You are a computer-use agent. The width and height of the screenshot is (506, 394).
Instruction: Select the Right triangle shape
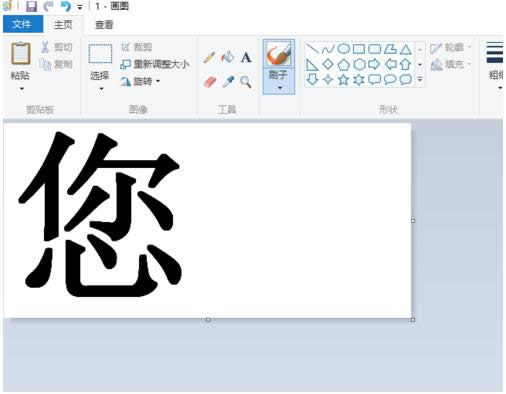pyautogui.click(x=312, y=65)
